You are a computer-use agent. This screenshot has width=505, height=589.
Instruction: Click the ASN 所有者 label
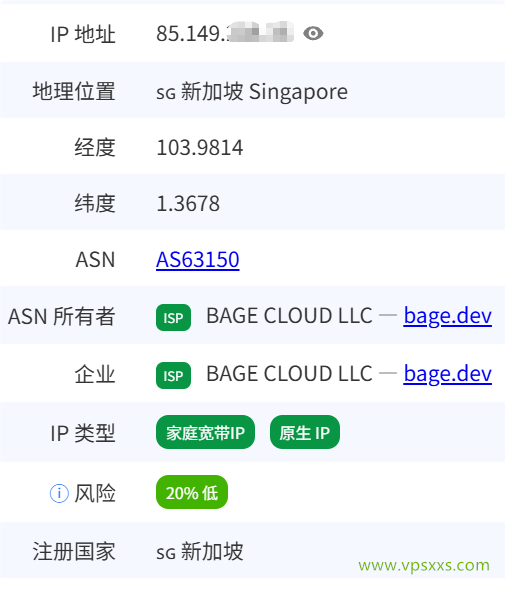pos(62,316)
